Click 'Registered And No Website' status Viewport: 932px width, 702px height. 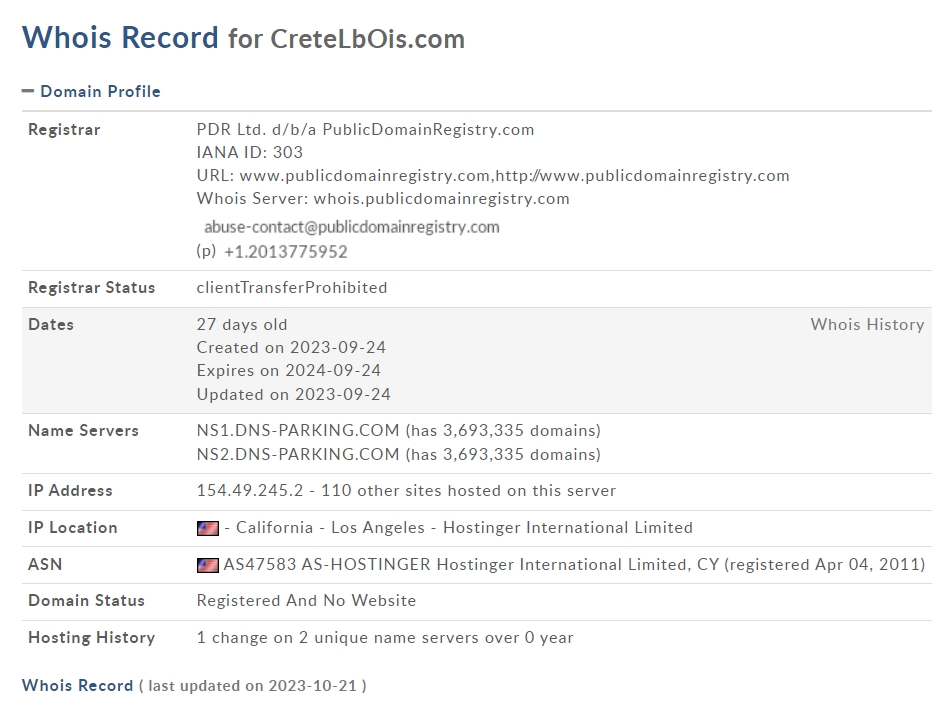tap(306, 601)
